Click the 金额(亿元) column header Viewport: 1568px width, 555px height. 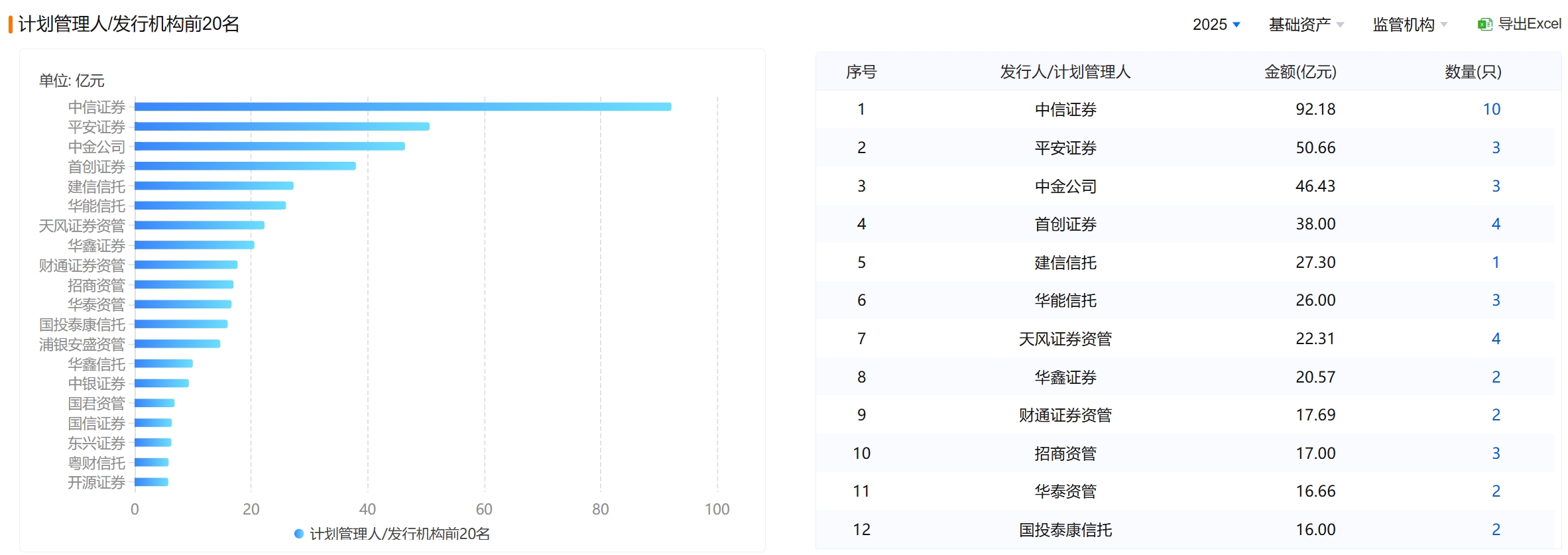(1299, 72)
